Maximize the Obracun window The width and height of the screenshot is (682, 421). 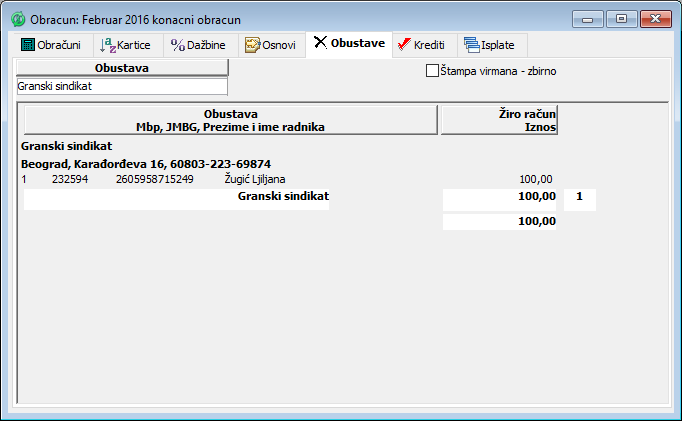[622, 19]
